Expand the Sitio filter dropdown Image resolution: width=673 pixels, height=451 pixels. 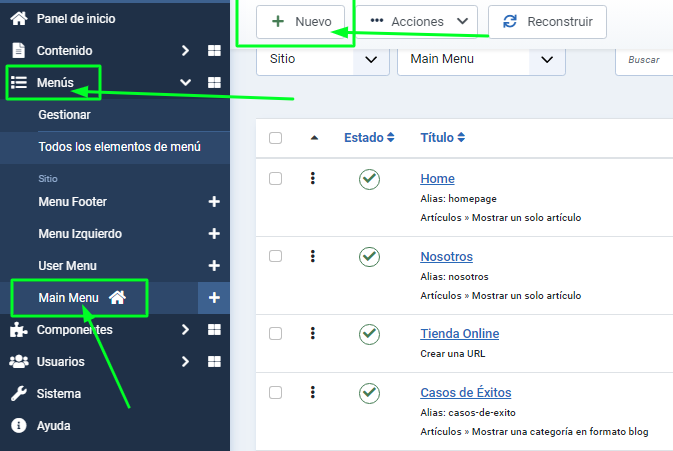(322, 59)
